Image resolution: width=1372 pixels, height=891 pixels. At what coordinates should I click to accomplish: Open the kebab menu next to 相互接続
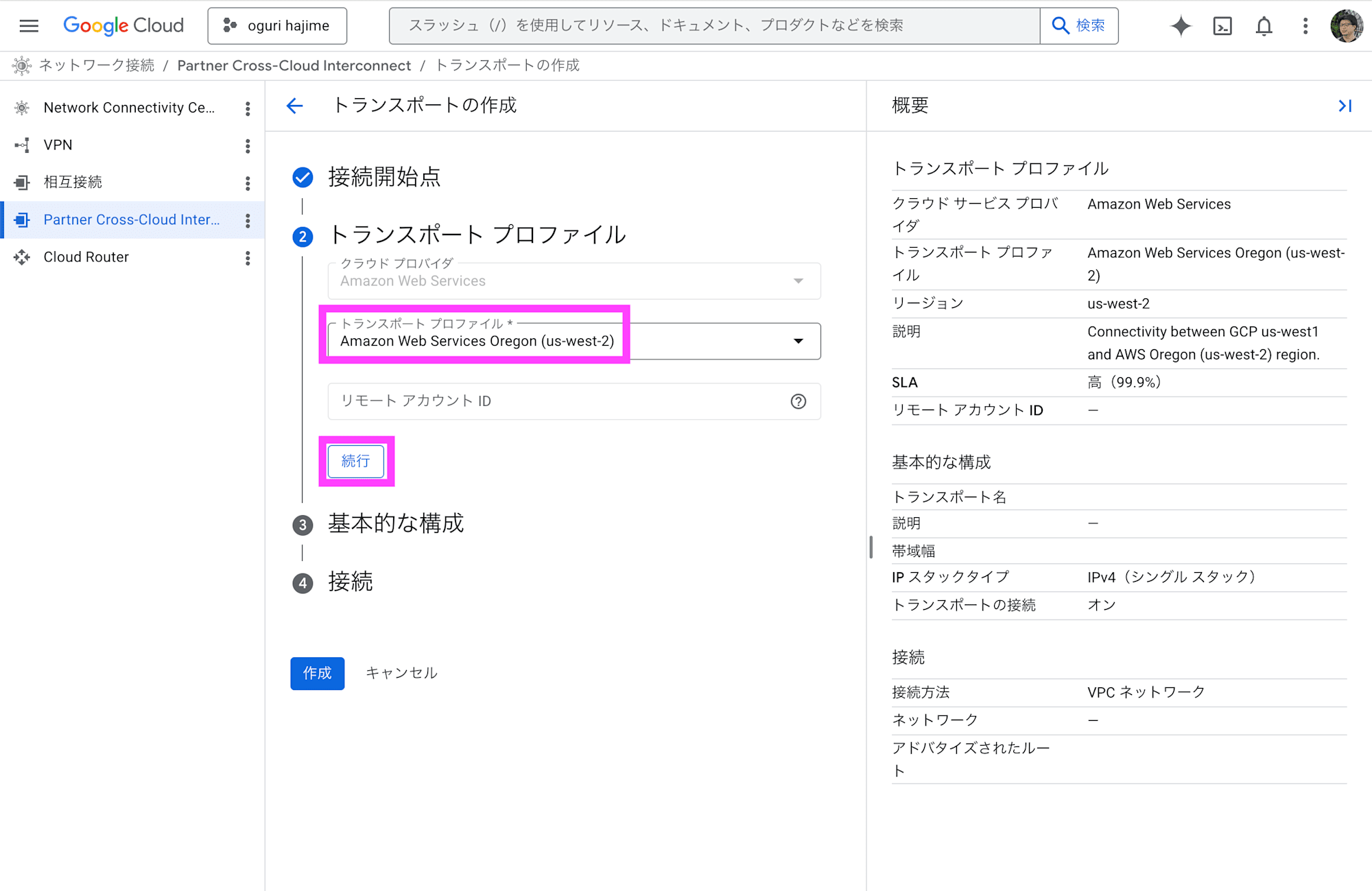(x=248, y=182)
